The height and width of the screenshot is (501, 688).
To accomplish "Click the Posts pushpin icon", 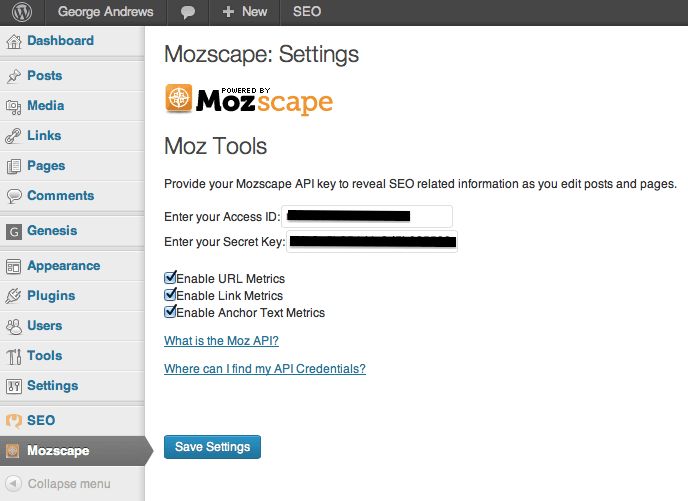I will 14,76.
